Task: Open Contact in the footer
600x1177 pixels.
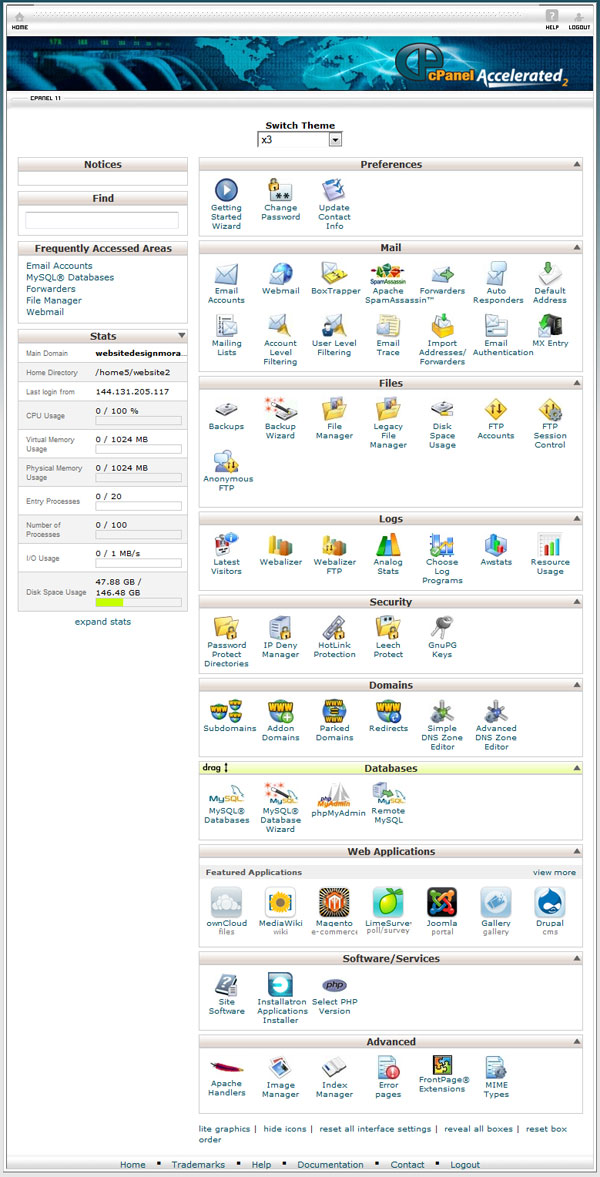Action: [x=407, y=1164]
